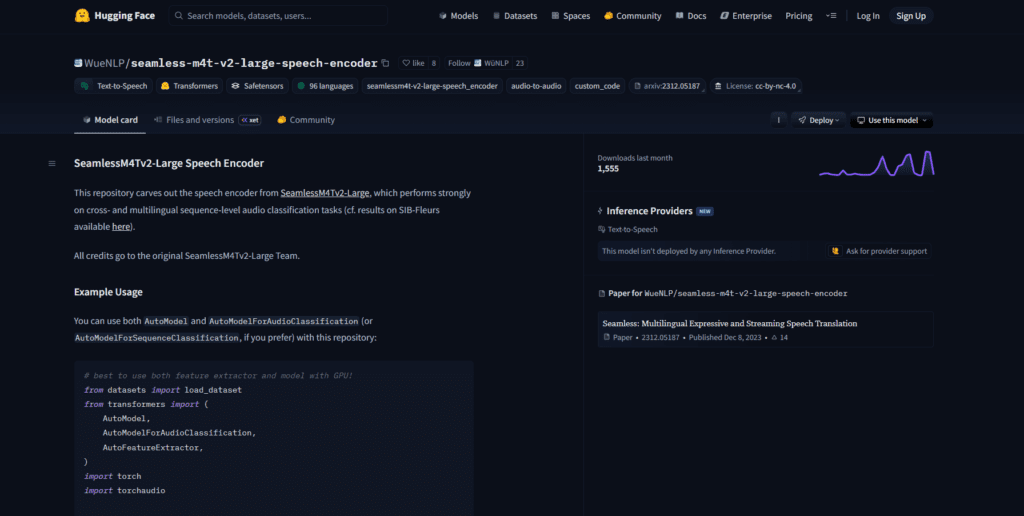
Task: Click the 'Downloads last month' text
Action: [635, 158]
